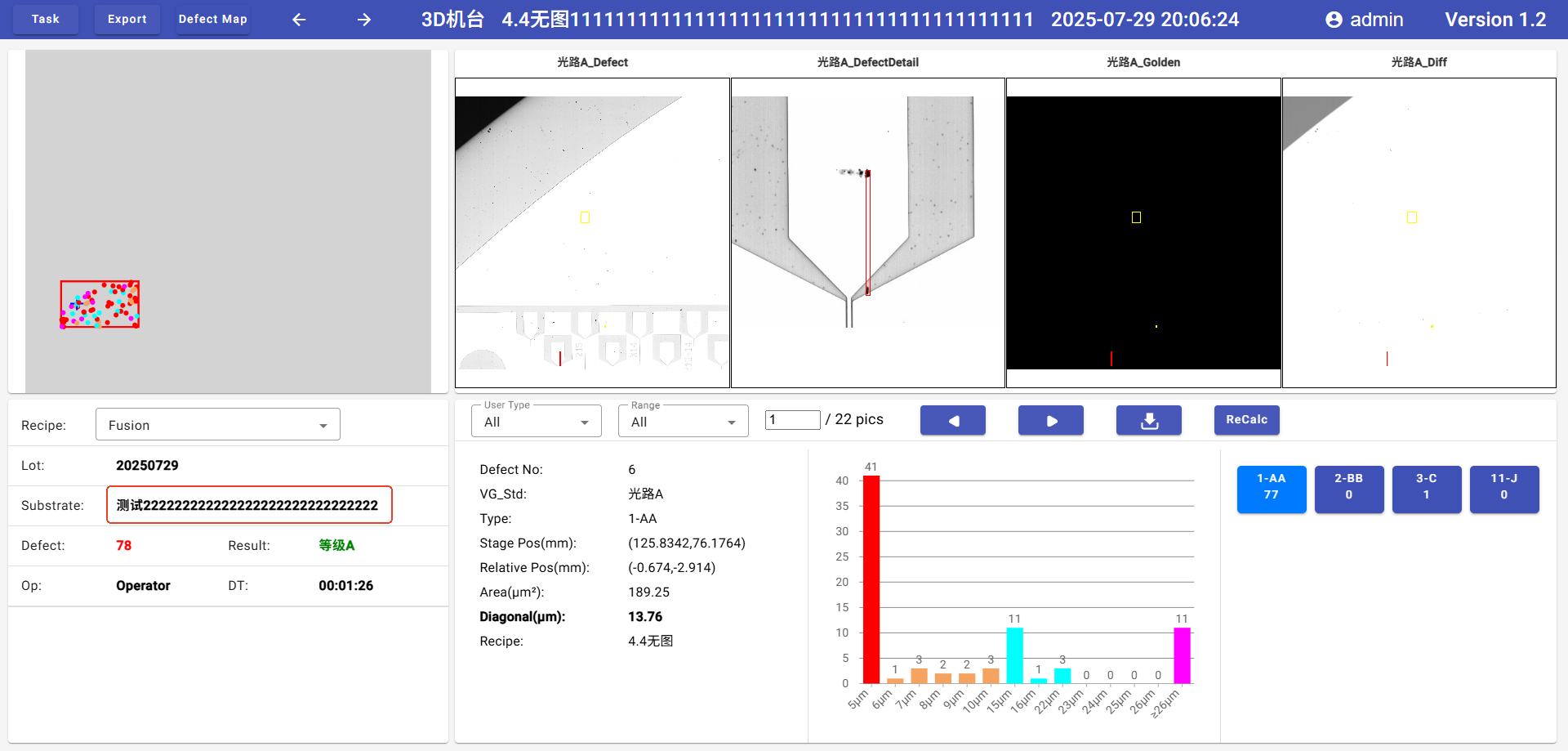The width and height of the screenshot is (1568, 751).
Task: Open the 光路A_DefectDetail image
Action: [867, 233]
